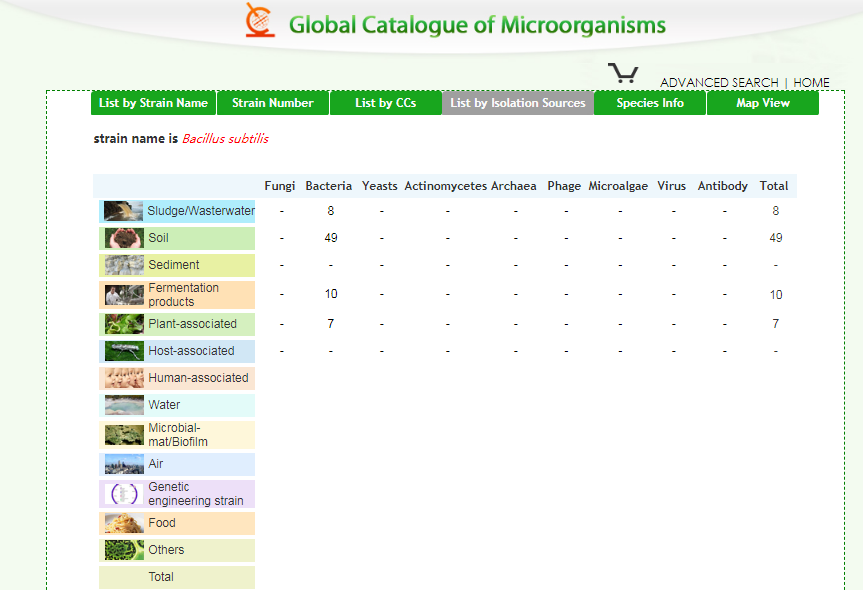Go to ADVANCED SEARCH
This screenshot has width=863, height=590.
[x=719, y=83]
